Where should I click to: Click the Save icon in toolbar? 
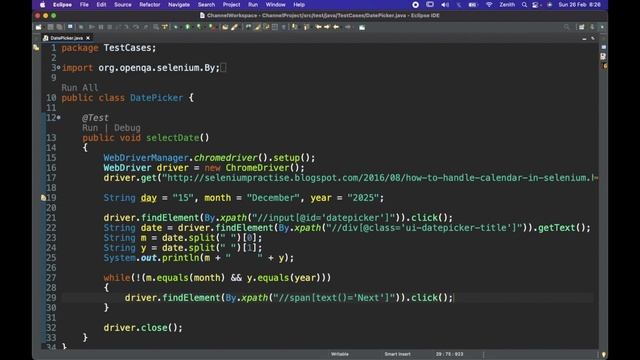click(x=50, y=27)
